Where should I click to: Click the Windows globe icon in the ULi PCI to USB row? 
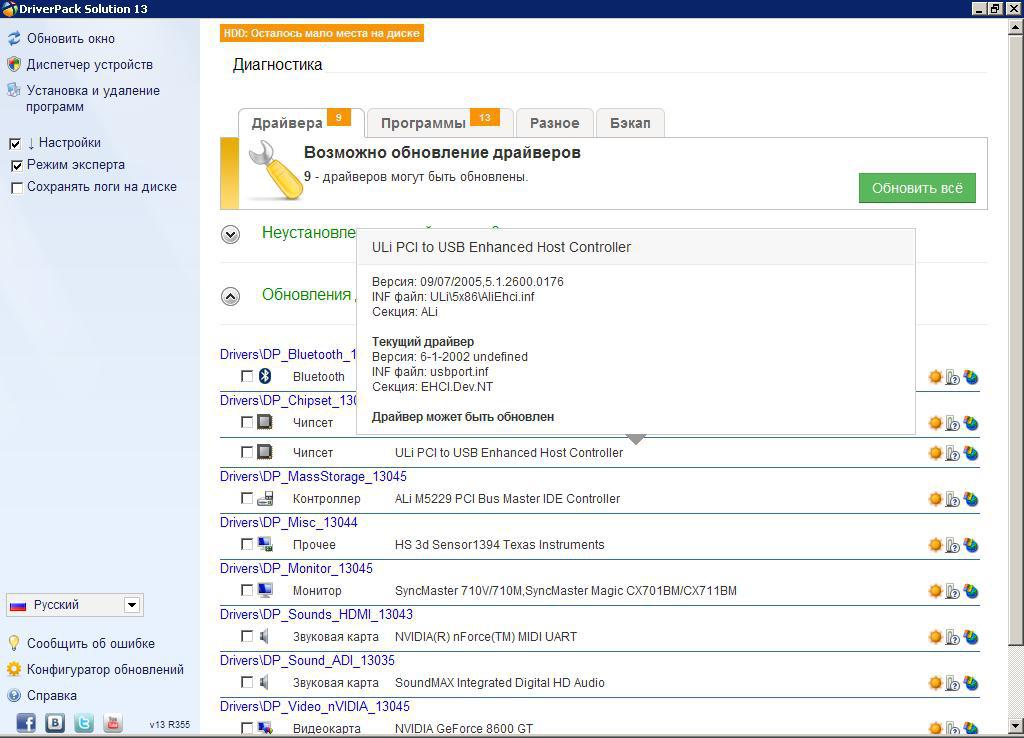[x=971, y=453]
